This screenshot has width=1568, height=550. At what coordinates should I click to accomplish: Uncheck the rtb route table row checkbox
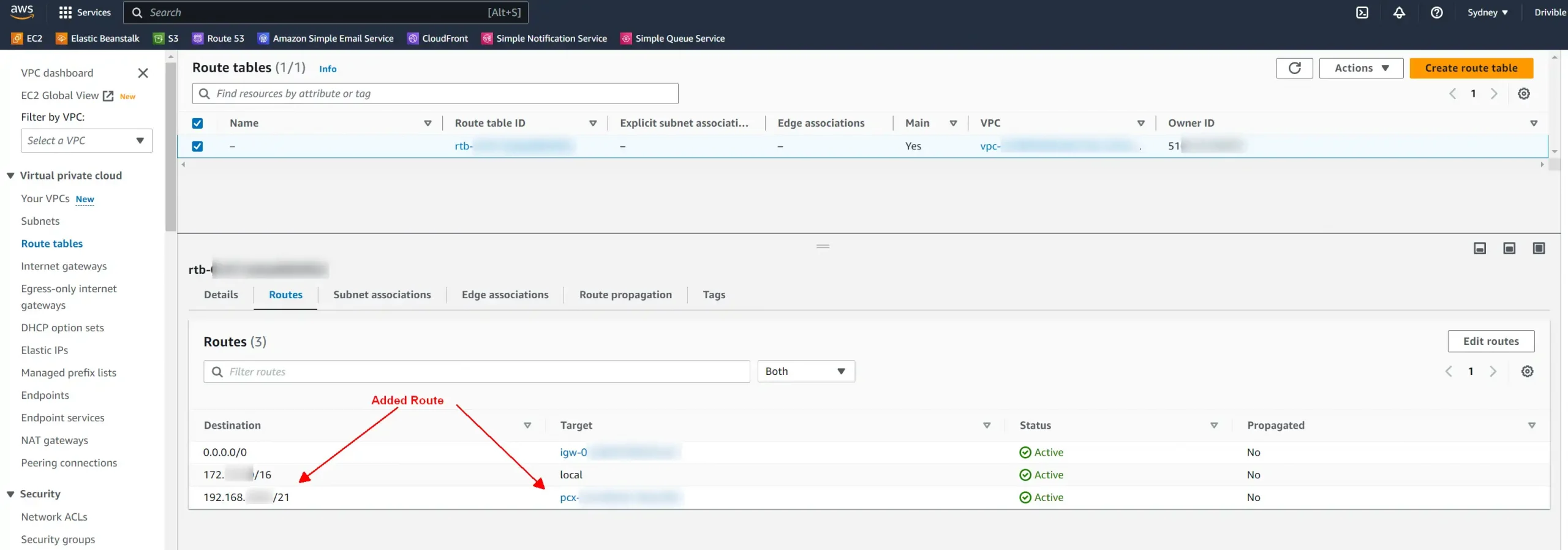(x=197, y=146)
